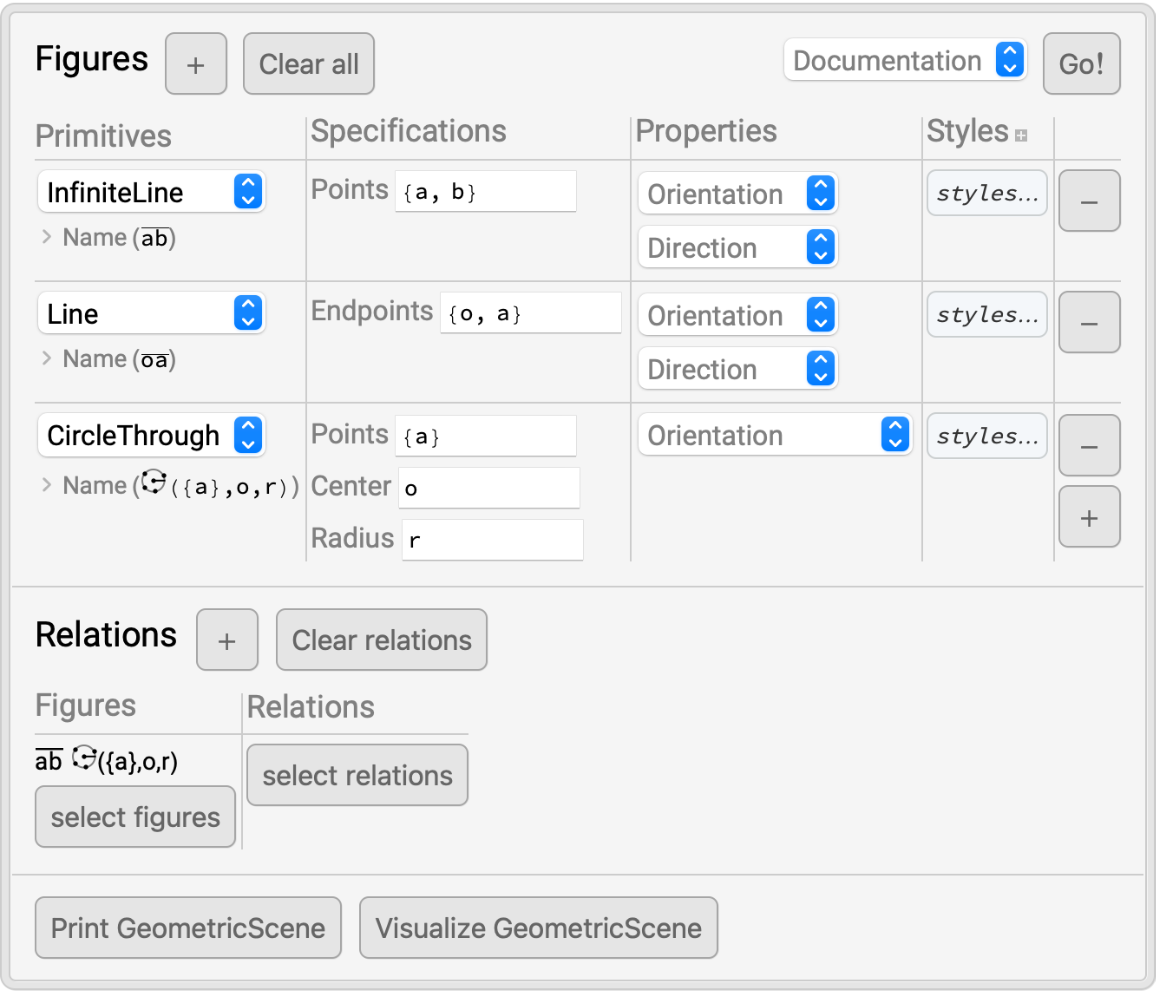
Task: Click the Clear all button
Action: 309,64
